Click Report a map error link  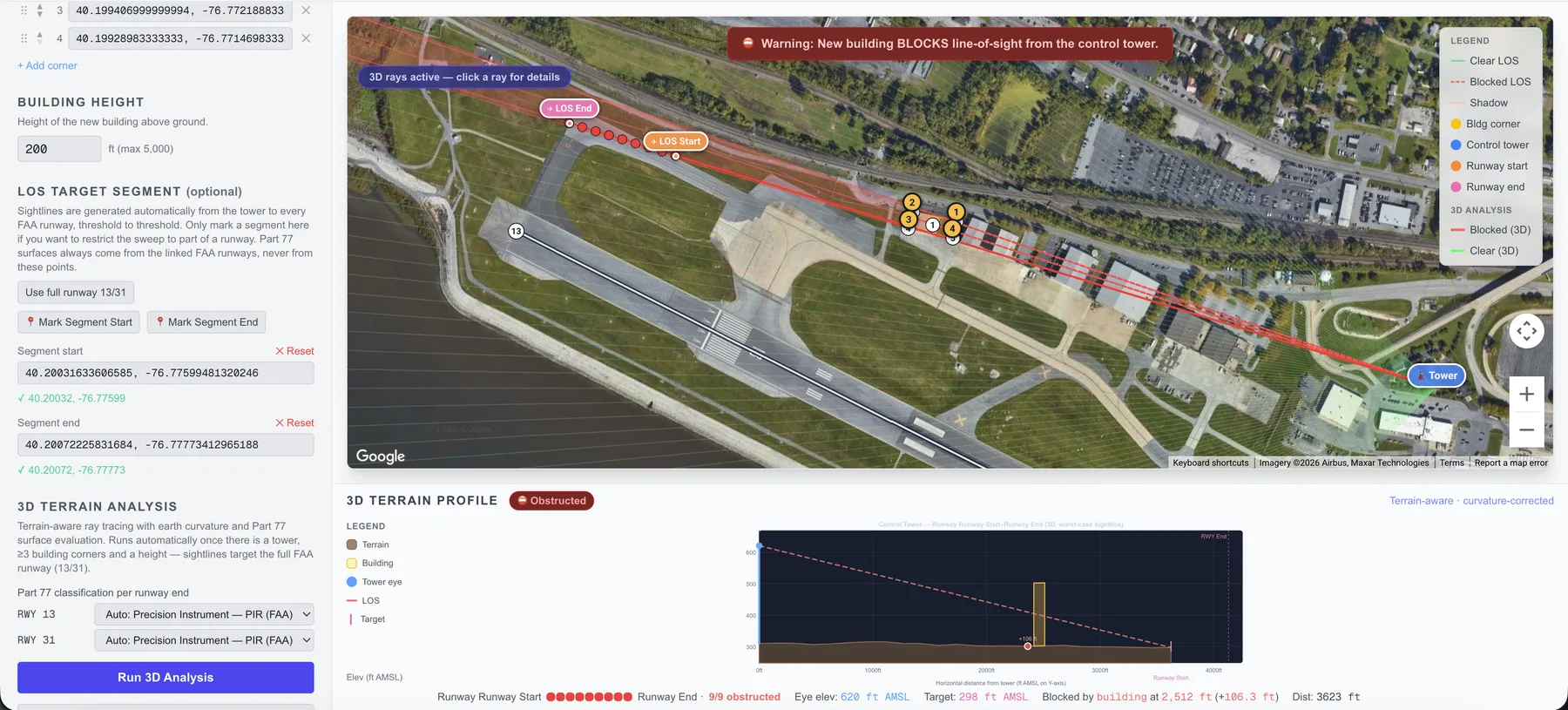pos(1511,463)
